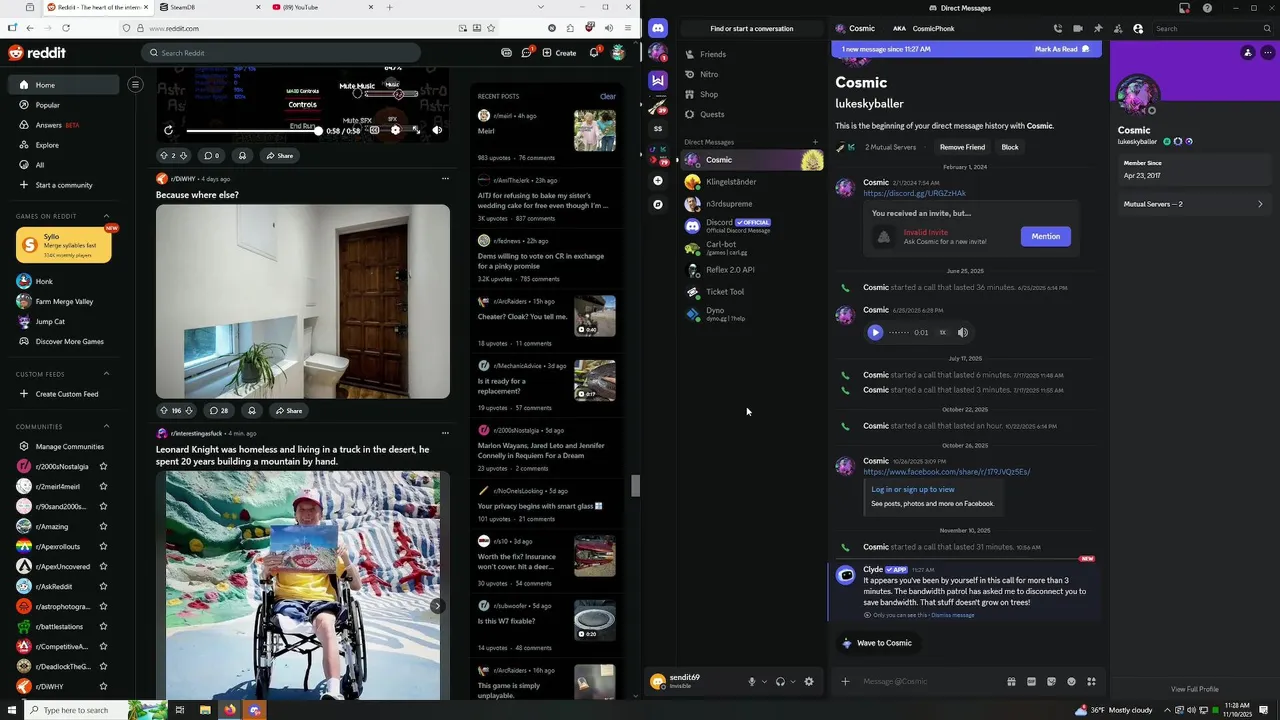Click Wave to Cosmic button

click(877, 643)
